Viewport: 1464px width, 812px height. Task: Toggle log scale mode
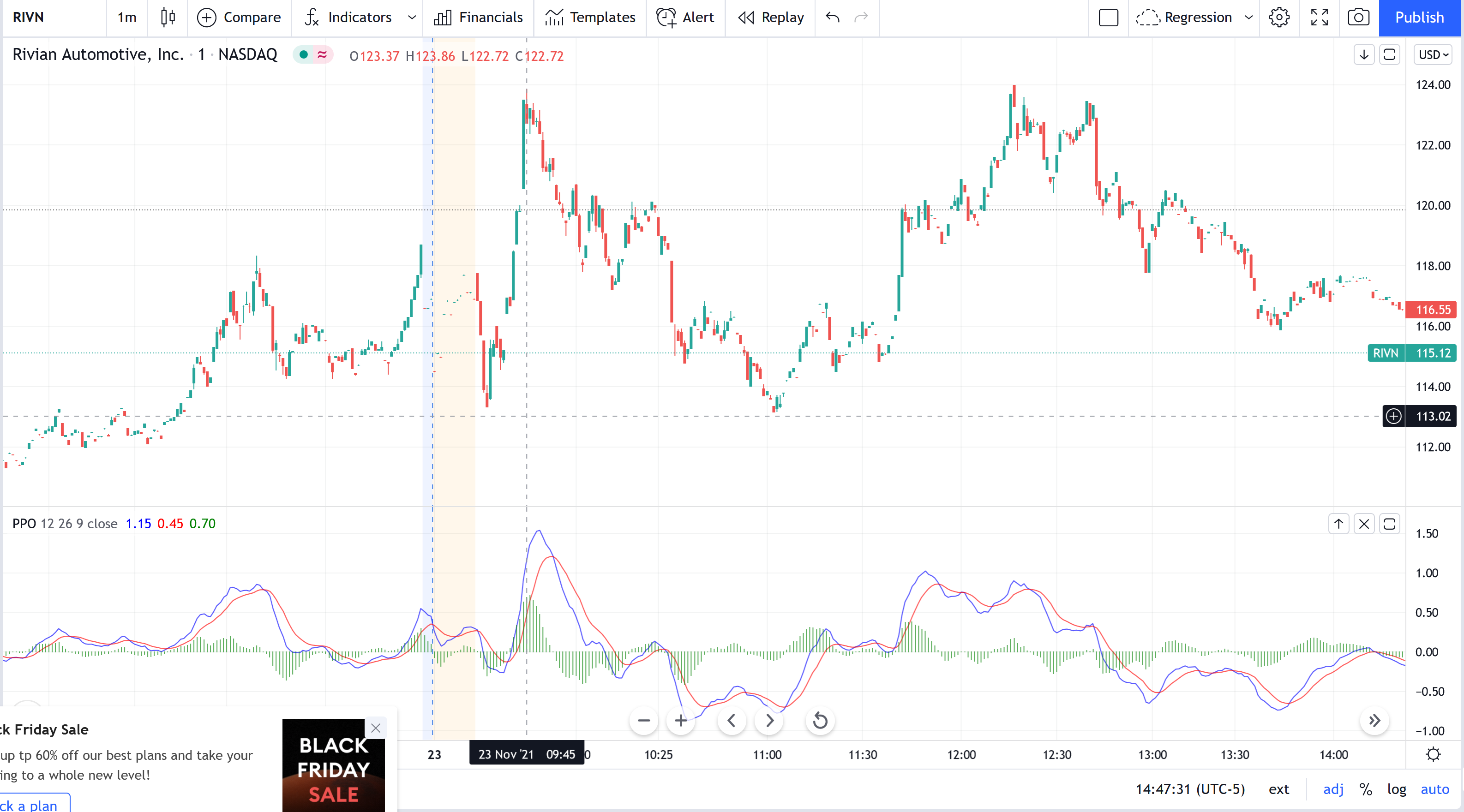pyautogui.click(x=1396, y=789)
